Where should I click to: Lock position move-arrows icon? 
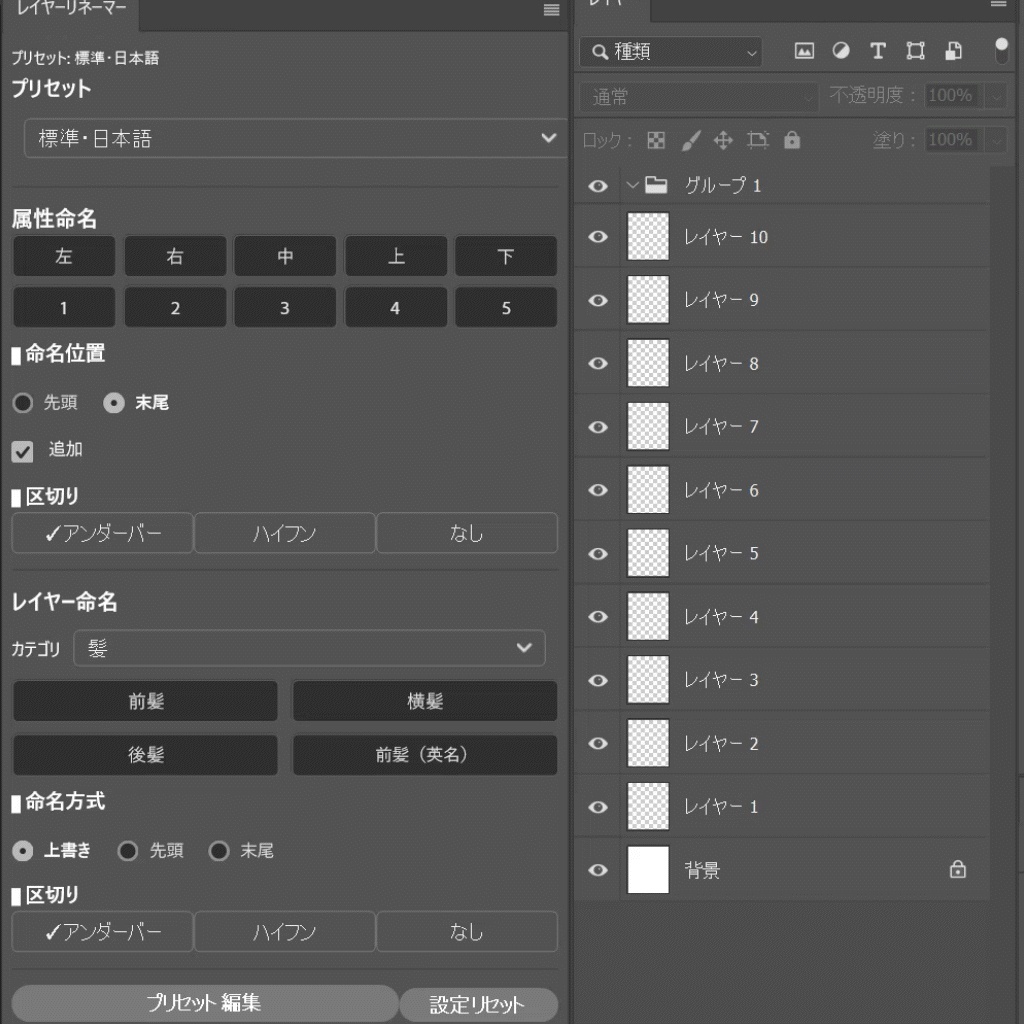(723, 140)
